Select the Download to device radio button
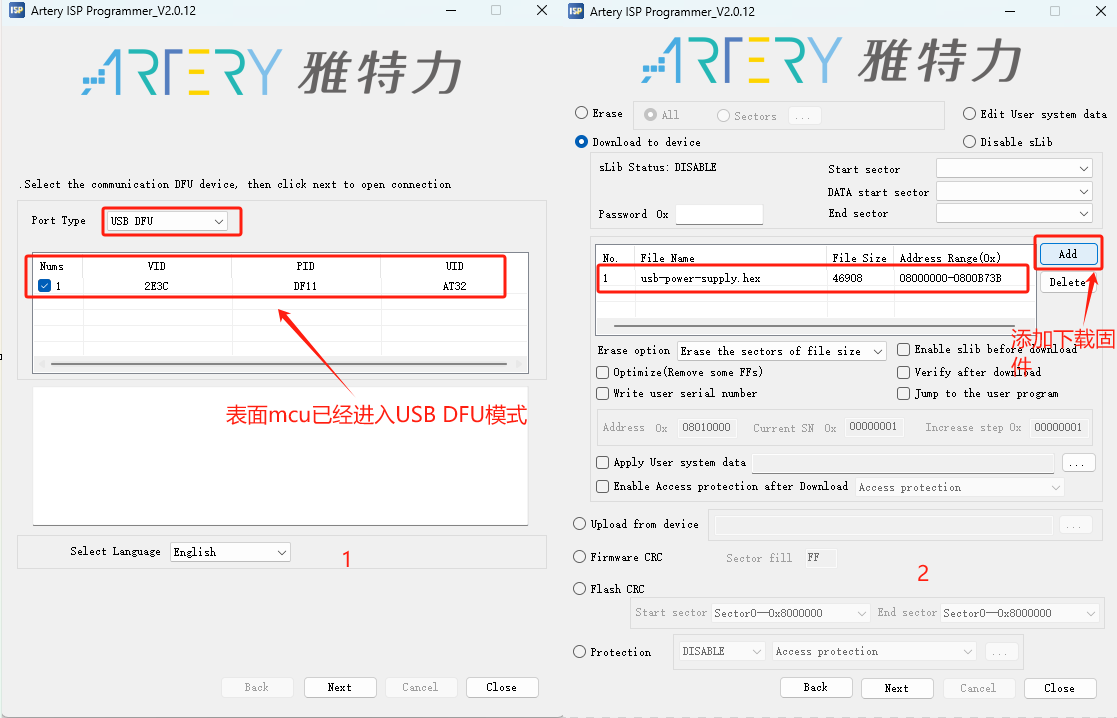Image resolution: width=1117 pixels, height=718 pixels. pos(581,142)
